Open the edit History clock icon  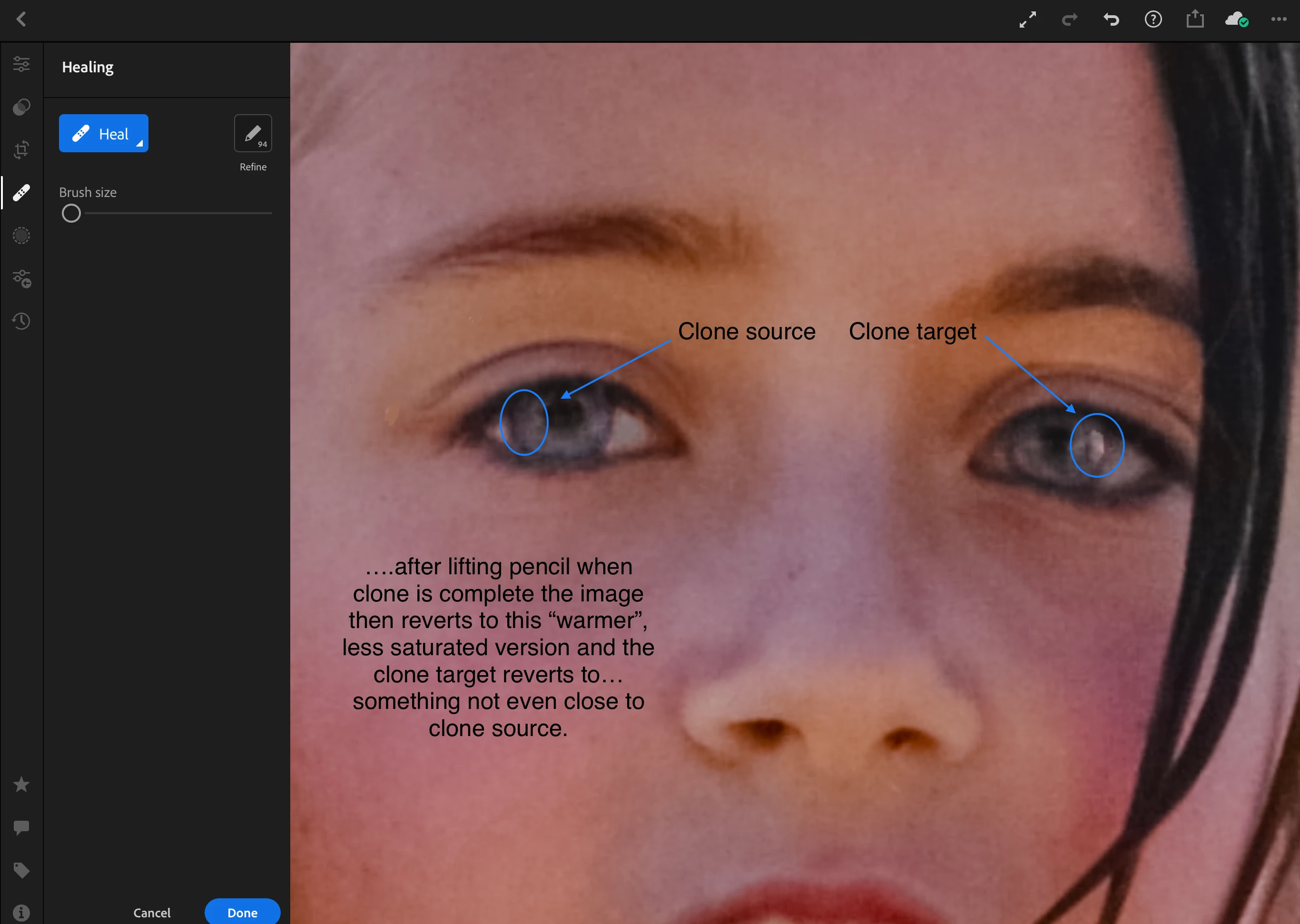(x=21, y=321)
